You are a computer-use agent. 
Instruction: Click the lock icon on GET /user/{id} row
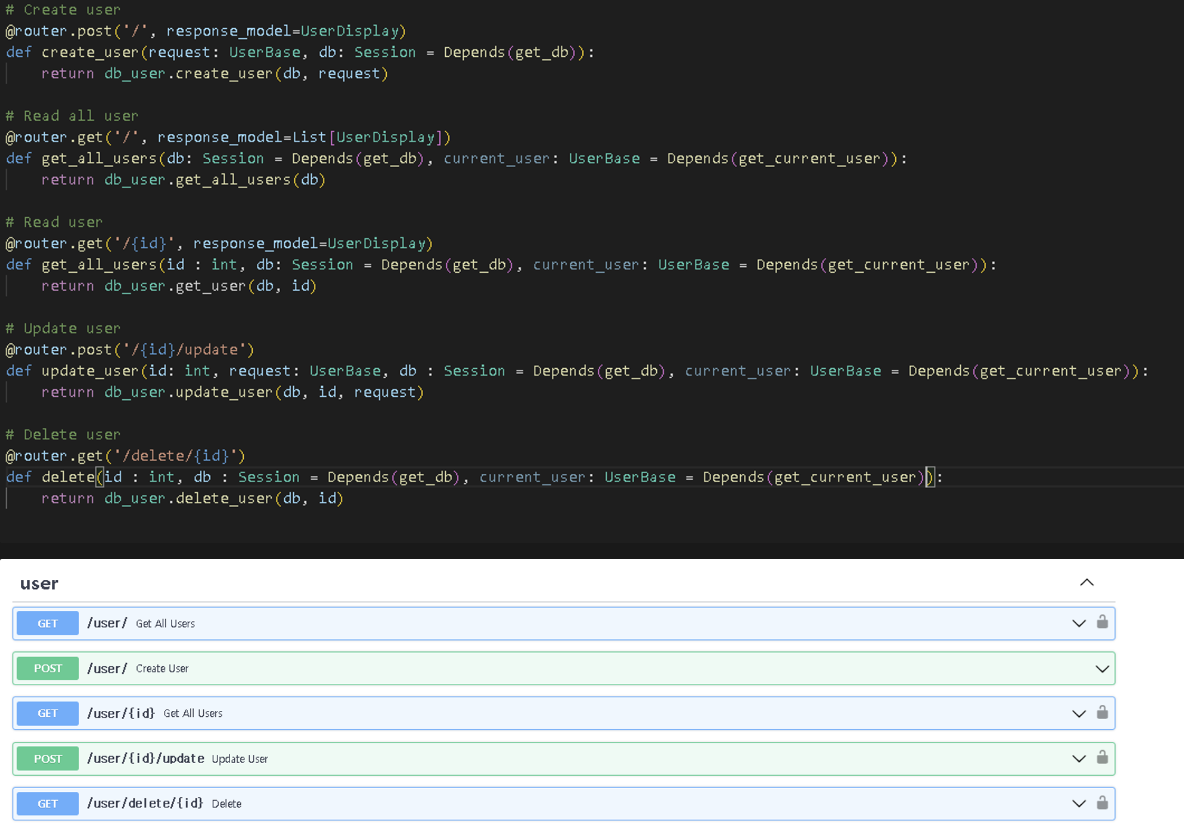pos(1102,713)
